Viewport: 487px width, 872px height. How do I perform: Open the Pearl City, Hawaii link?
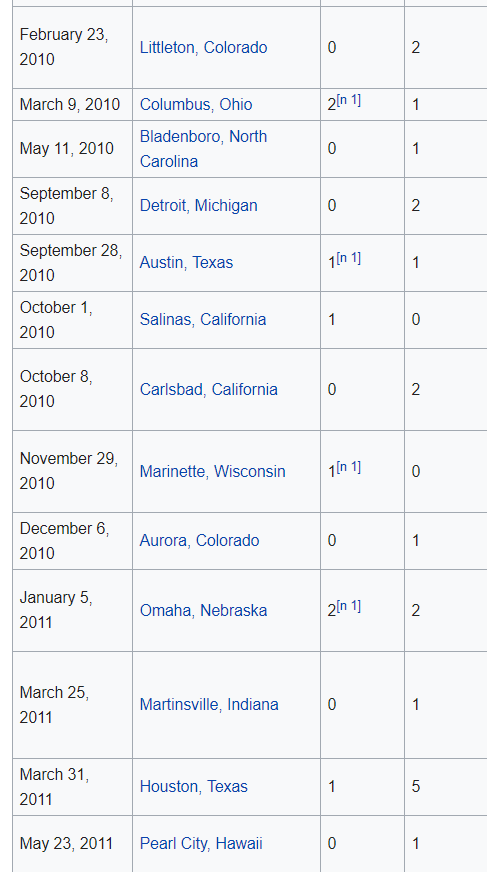(201, 844)
